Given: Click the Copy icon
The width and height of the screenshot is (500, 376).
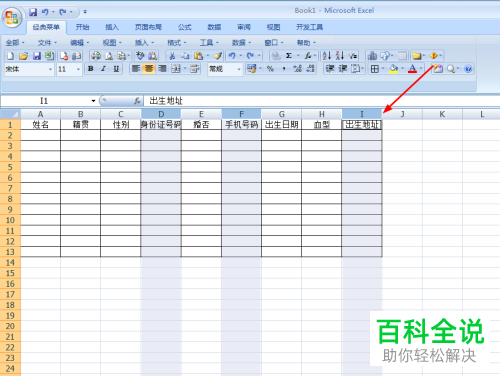Looking at the screenshot, I should pyautogui.click(x=185, y=56).
